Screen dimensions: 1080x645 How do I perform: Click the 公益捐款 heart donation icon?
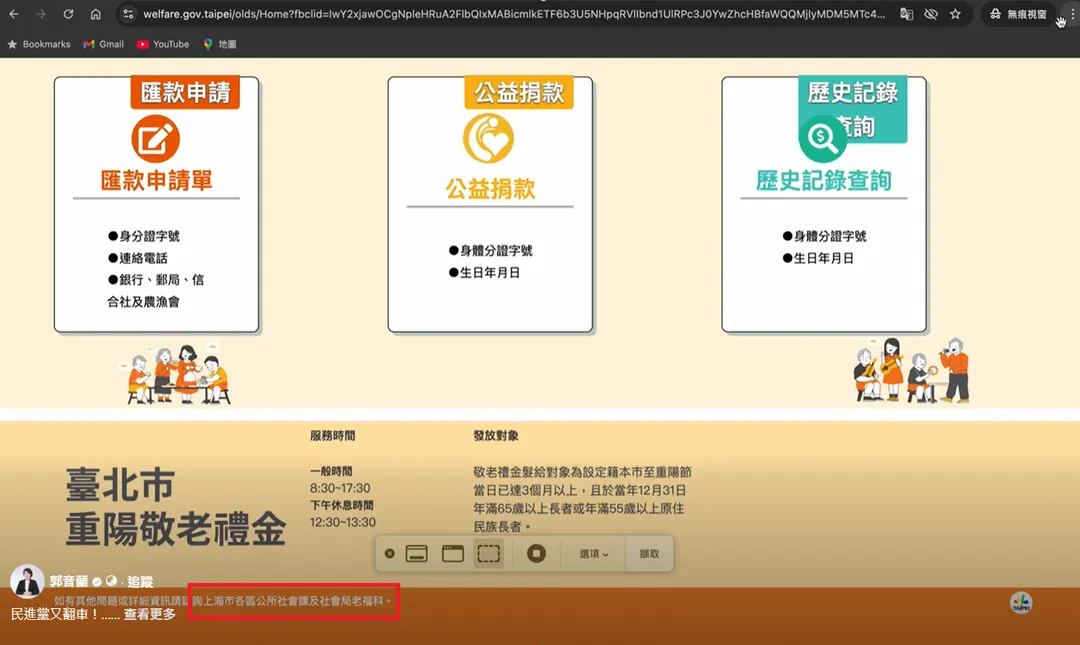[488, 139]
